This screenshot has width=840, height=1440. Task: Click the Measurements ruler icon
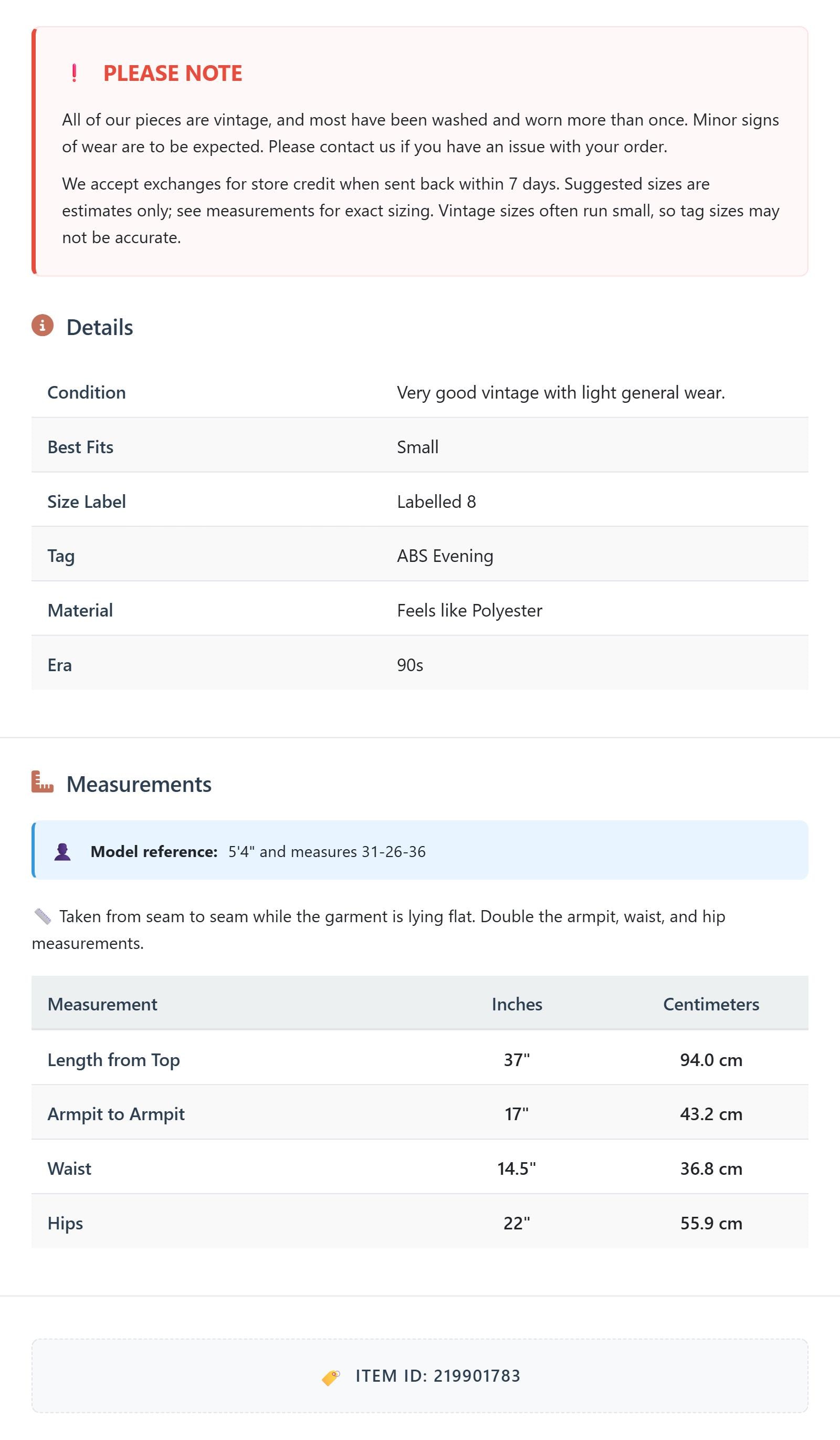tap(43, 782)
